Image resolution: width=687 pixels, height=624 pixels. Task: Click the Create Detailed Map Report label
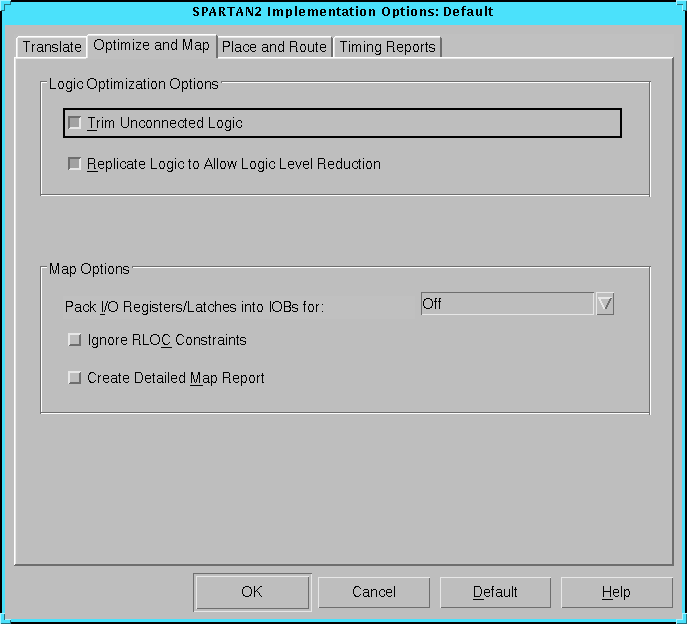[x=176, y=378]
